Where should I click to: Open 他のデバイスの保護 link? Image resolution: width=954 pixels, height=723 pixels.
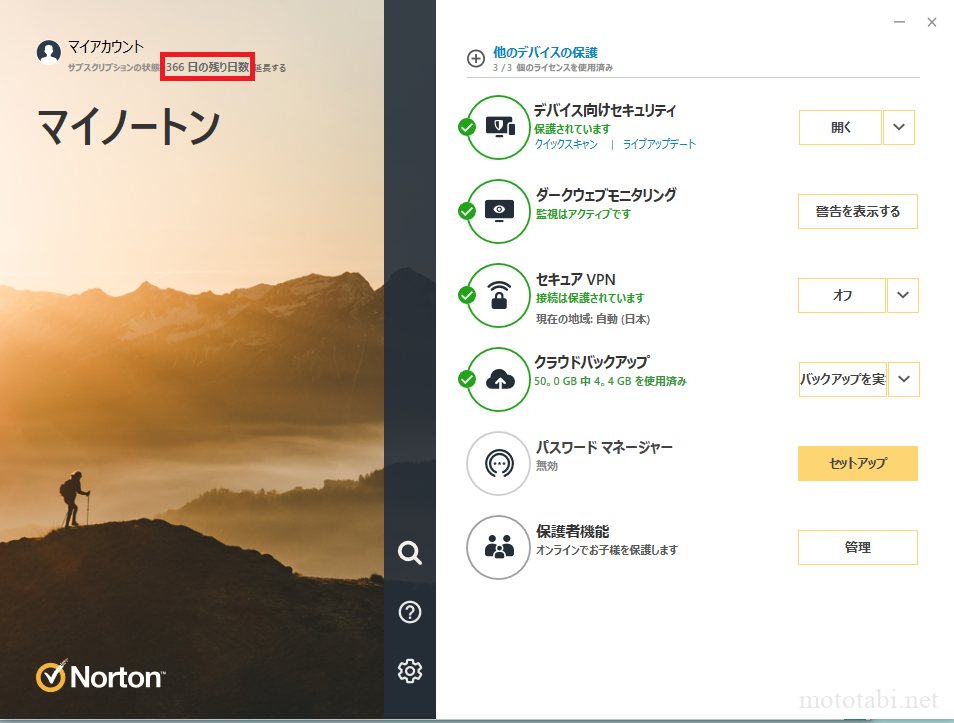pyautogui.click(x=545, y=52)
